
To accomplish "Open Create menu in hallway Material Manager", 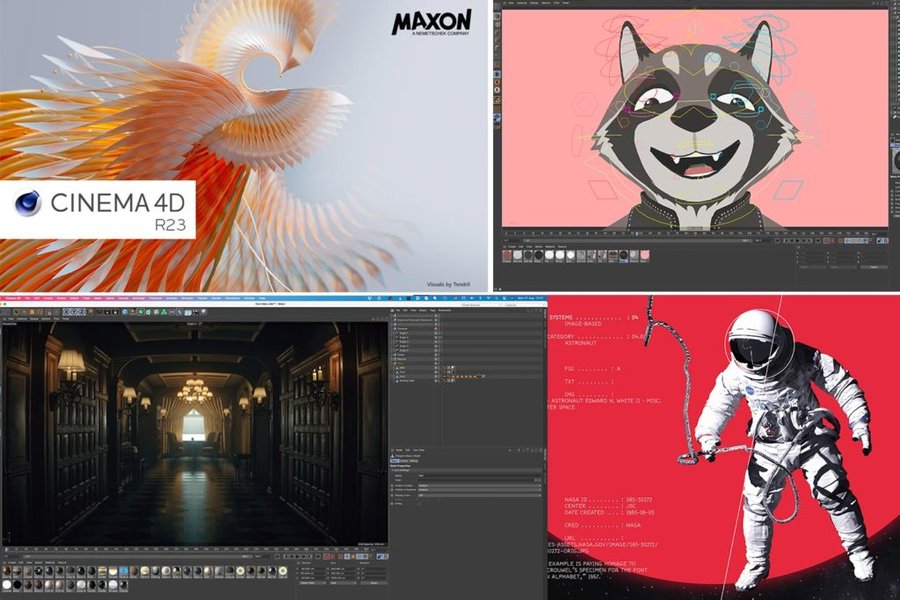I will 12,563.
